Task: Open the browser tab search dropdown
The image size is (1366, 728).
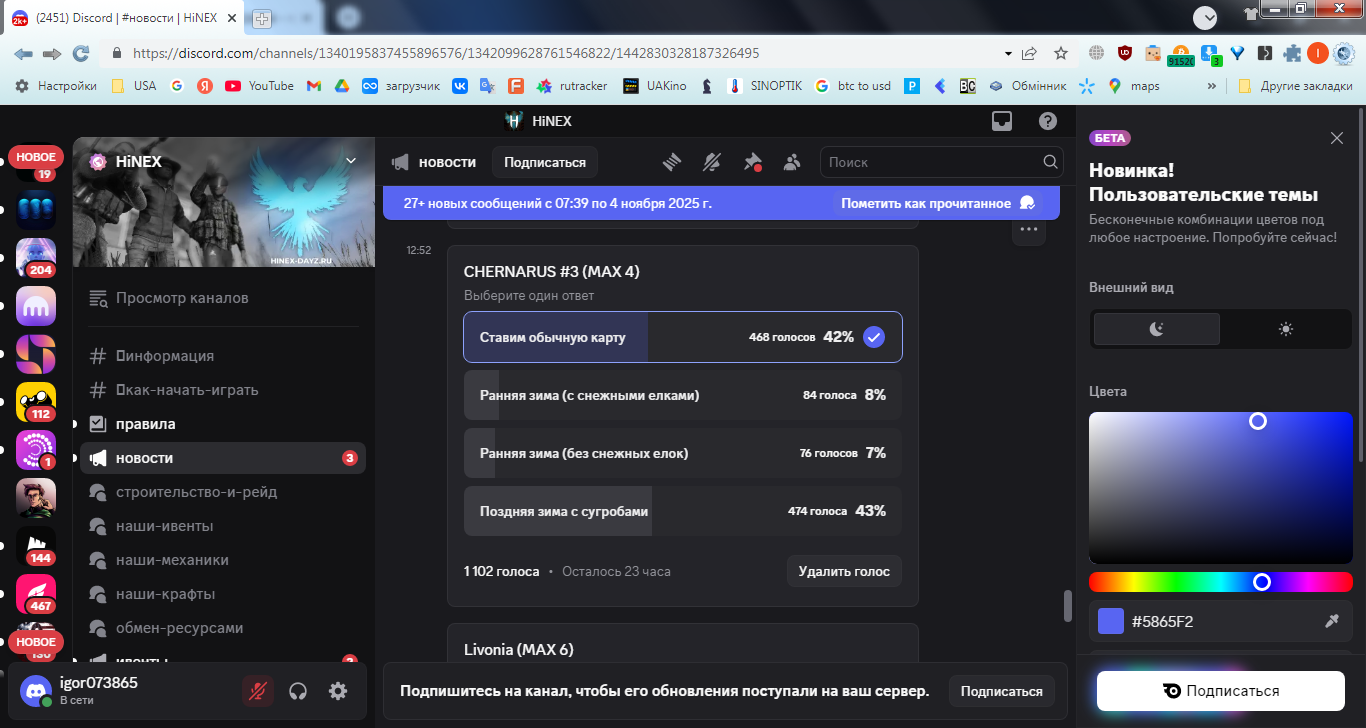Action: coord(1205,17)
